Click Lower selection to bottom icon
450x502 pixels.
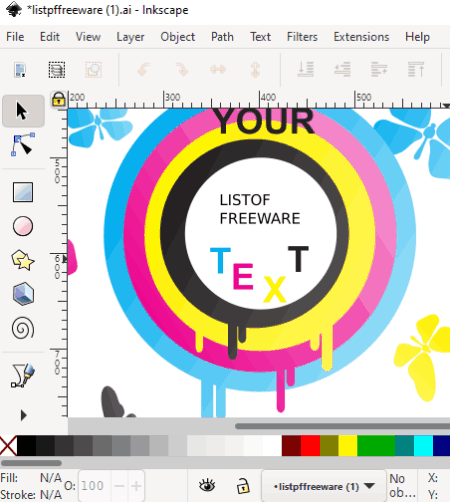306,70
